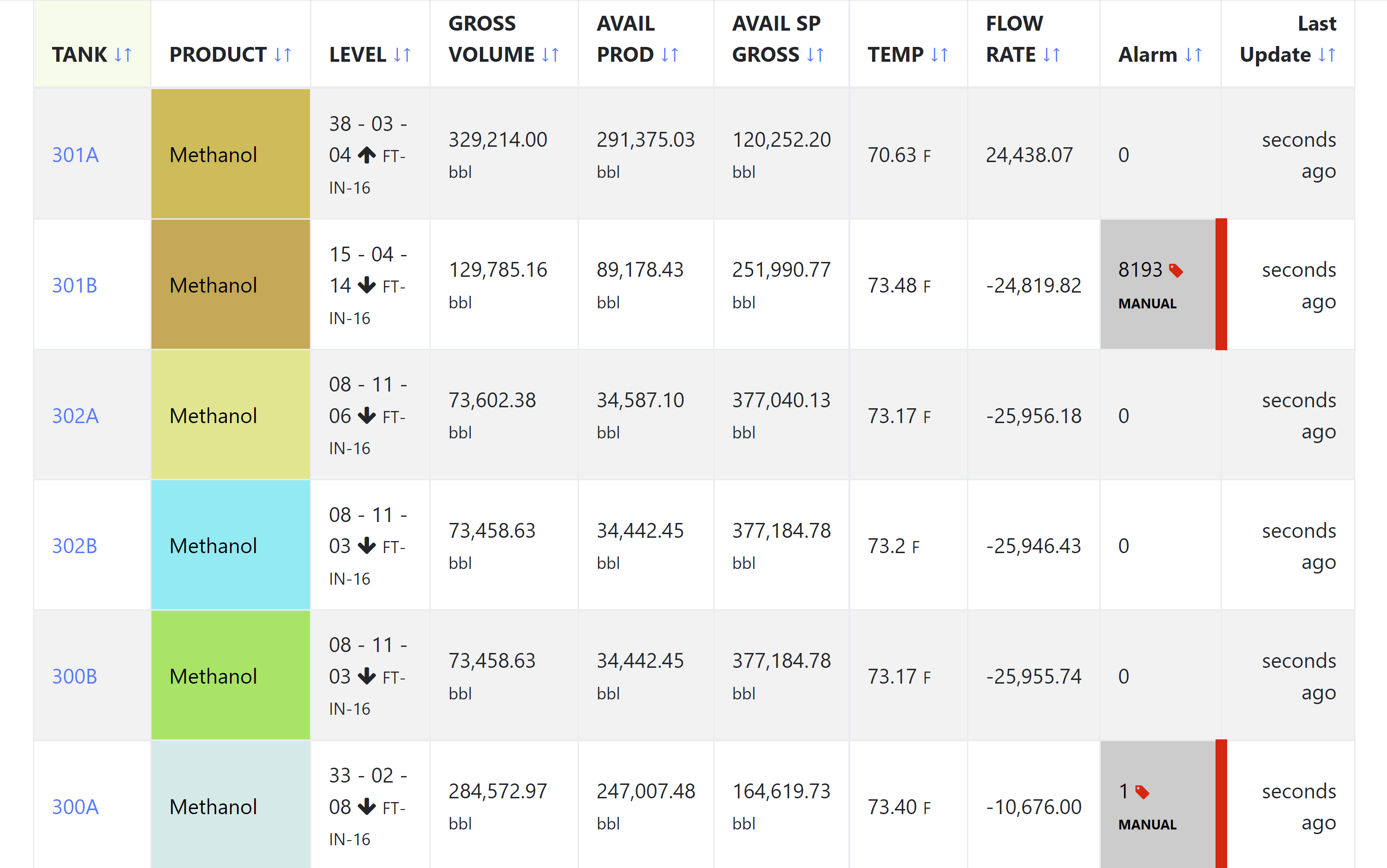Go to tank 302A page
The height and width of the screenshot is (868, 1387).
pos(75,416)
